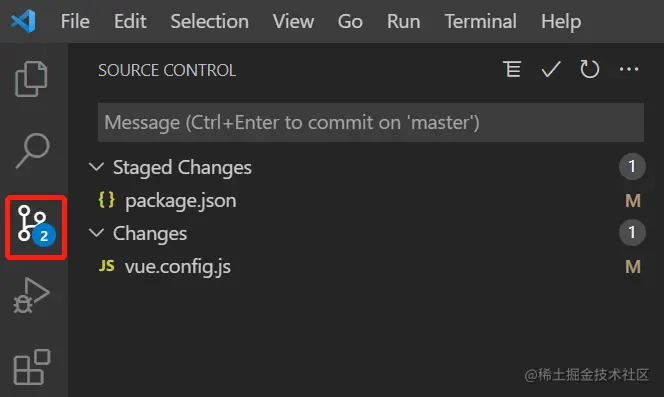Open the Search view icon
664x397 pixels.
click(x=33, y=151)
